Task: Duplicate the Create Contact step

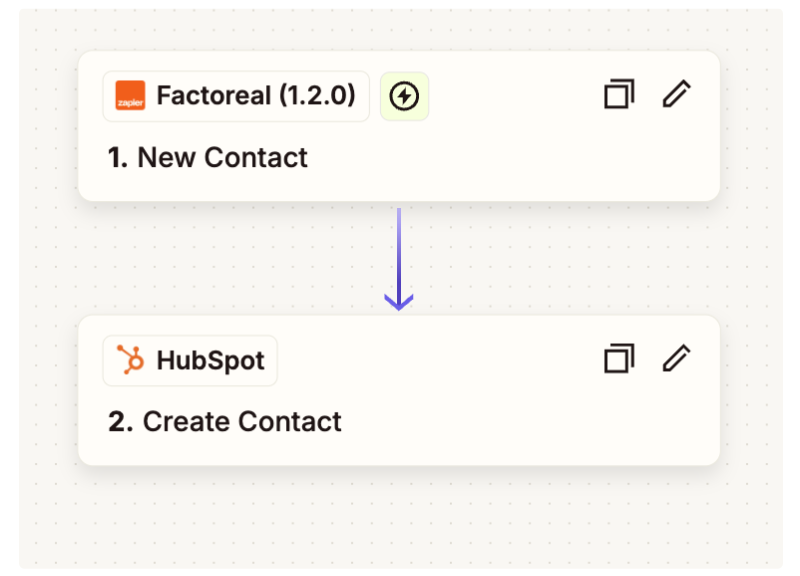Action: [619, 359]
